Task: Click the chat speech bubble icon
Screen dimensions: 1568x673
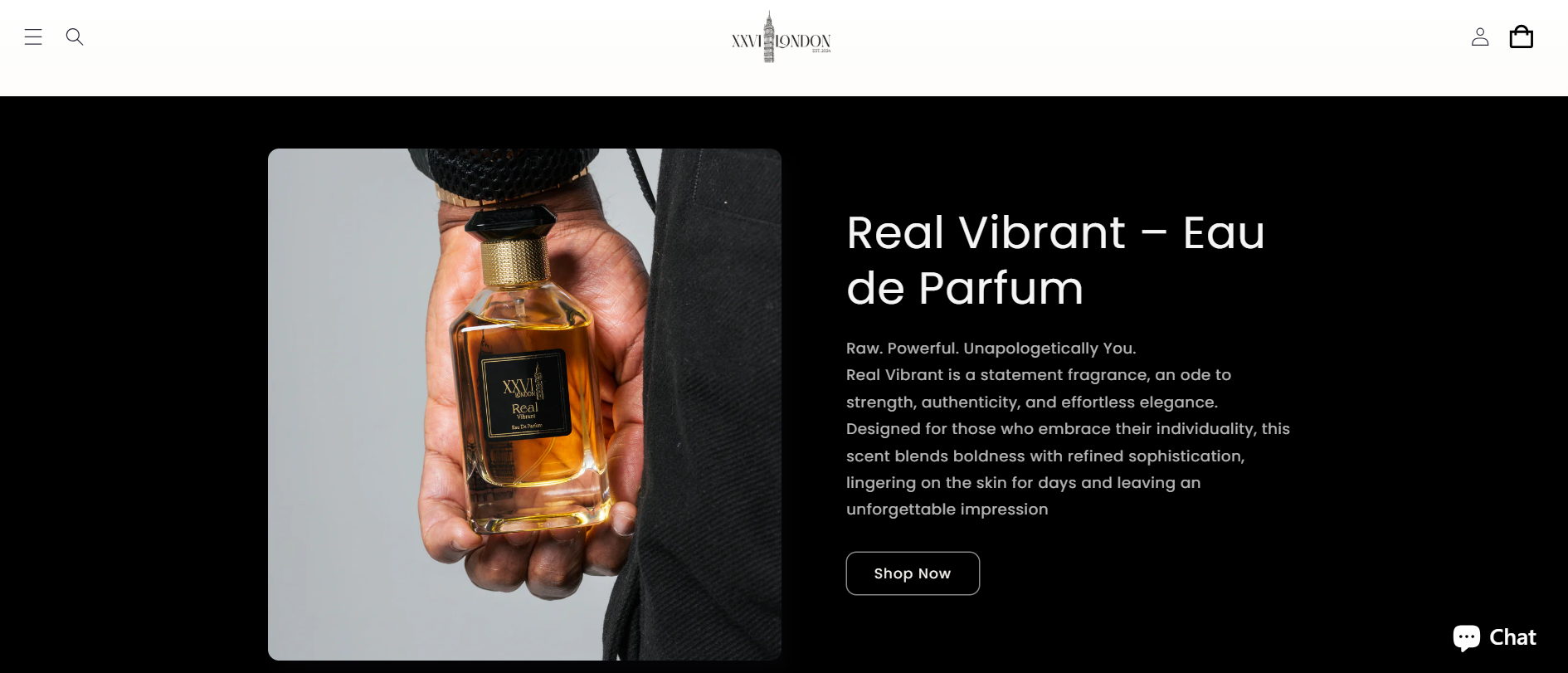Action: [1467, 637]
